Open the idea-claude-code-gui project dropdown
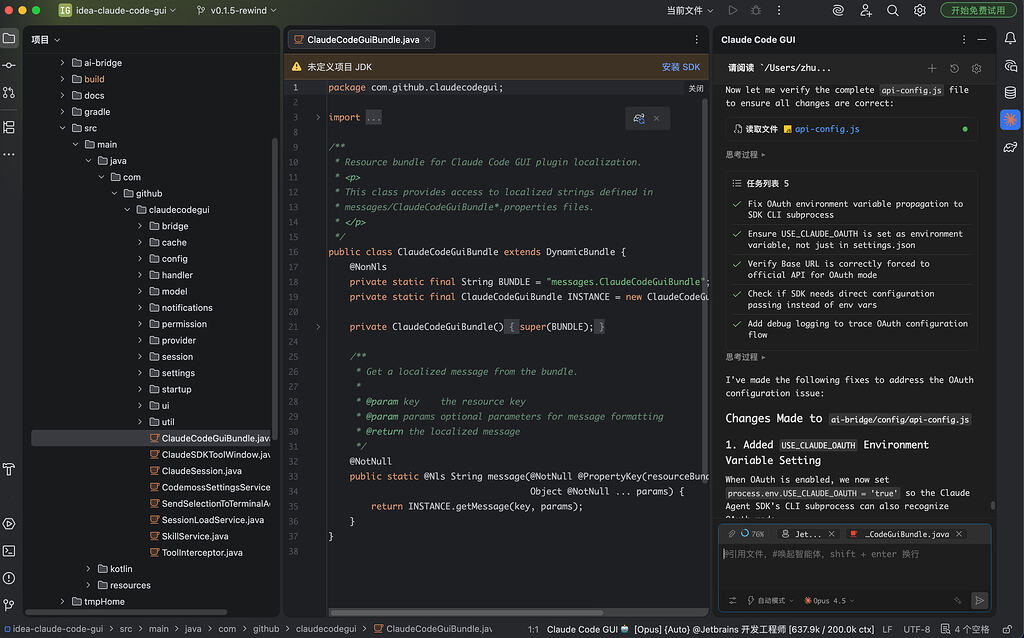 click(118, 10)
